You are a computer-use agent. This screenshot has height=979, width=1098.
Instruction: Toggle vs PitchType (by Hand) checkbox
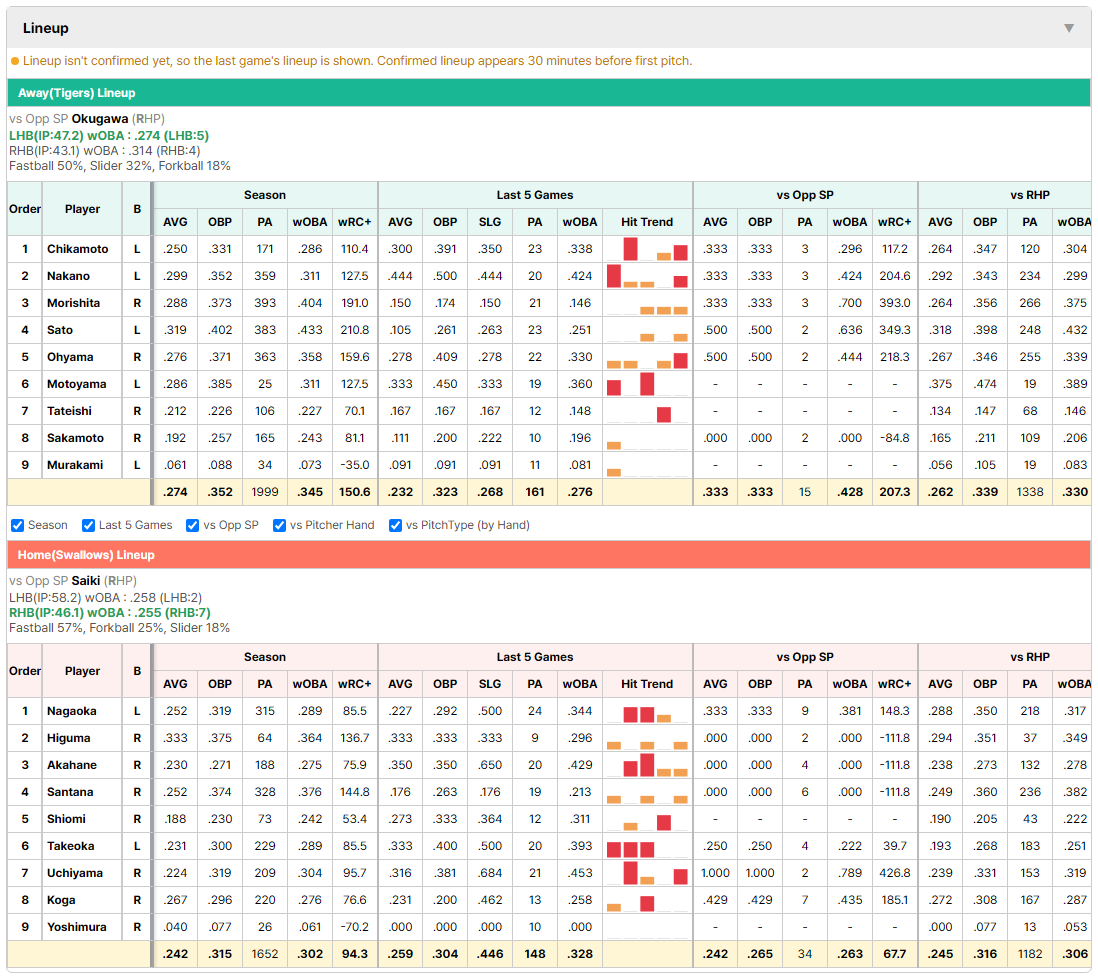396,525
